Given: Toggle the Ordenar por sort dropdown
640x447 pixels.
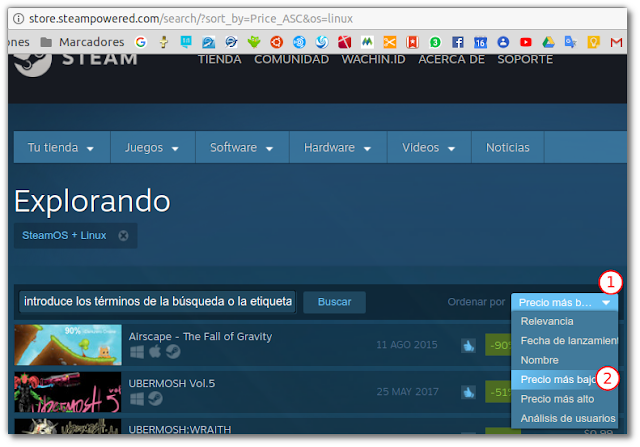Looking at the screenshot, I should (564, 302).
